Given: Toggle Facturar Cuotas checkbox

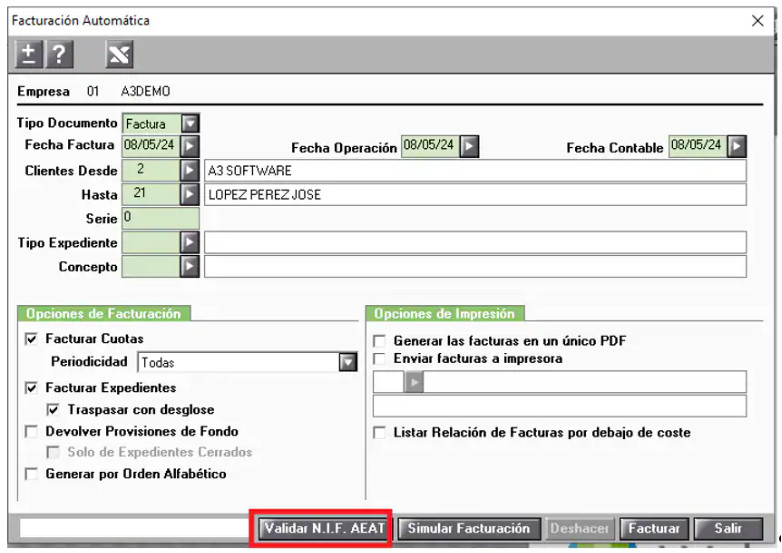Looking at the screenshot, I should (x=31, y=339).
